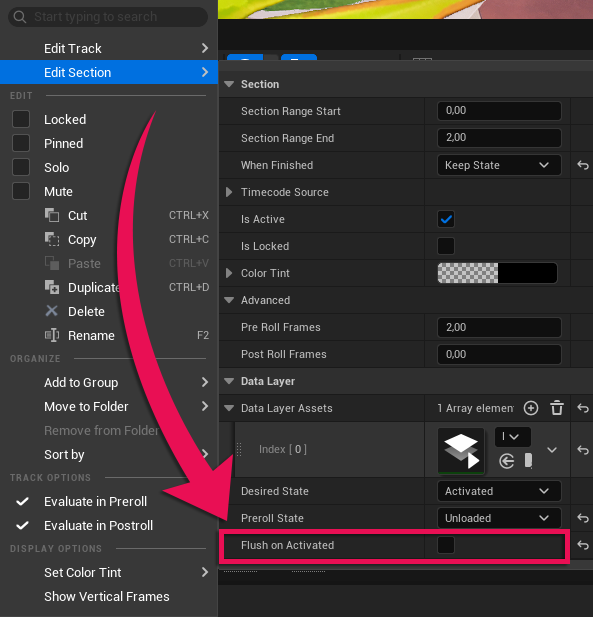593x617 pixels.
Task: Click the Color Tint swatch
Action: point(497,273)
